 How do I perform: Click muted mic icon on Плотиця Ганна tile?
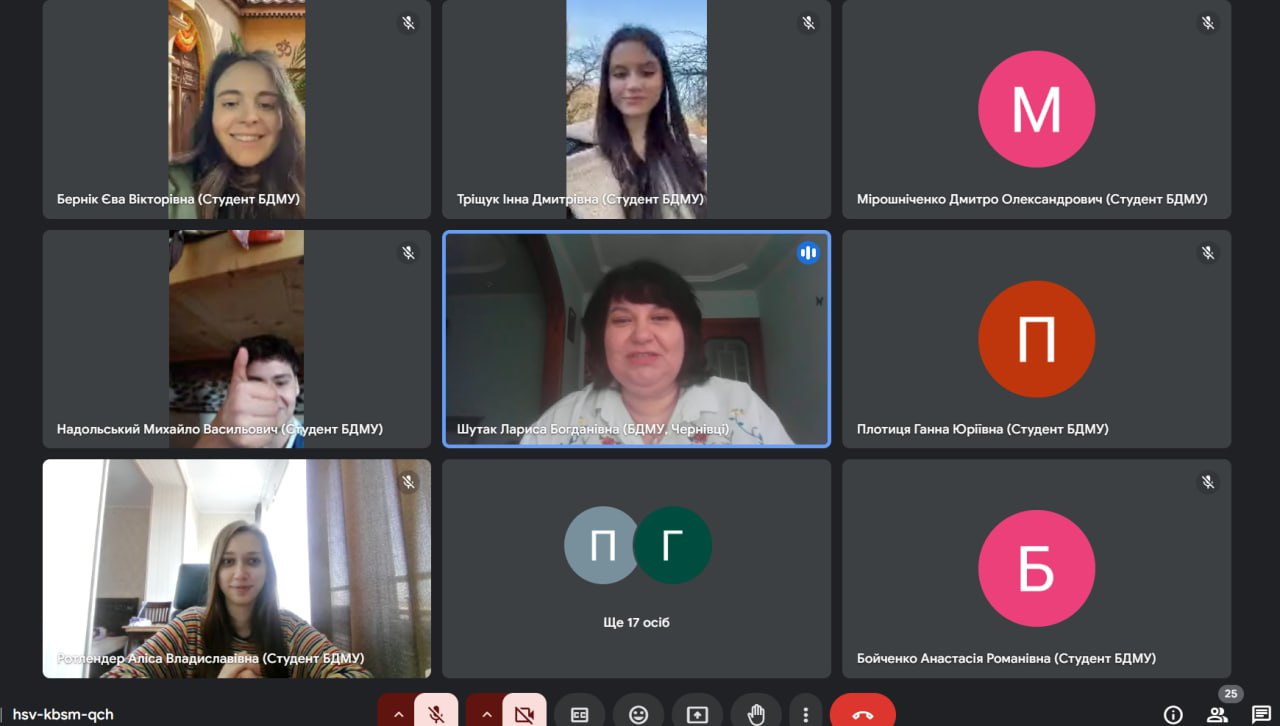1208,253
